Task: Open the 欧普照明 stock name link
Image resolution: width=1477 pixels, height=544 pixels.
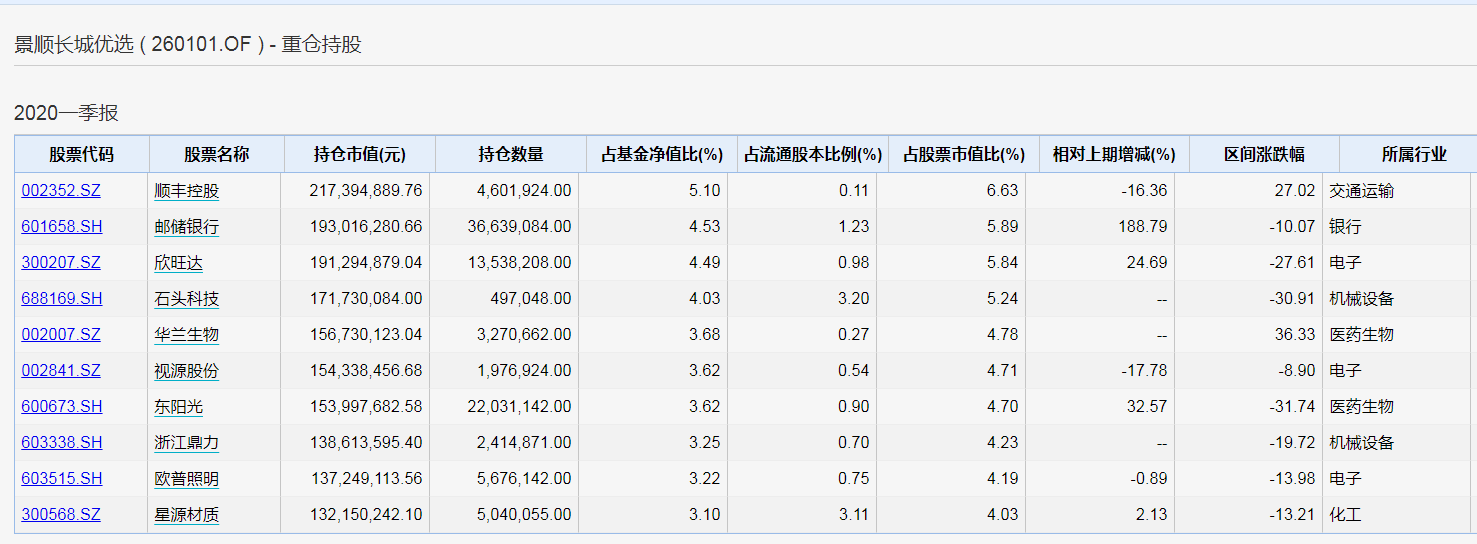Action: [x=187, y=478]
